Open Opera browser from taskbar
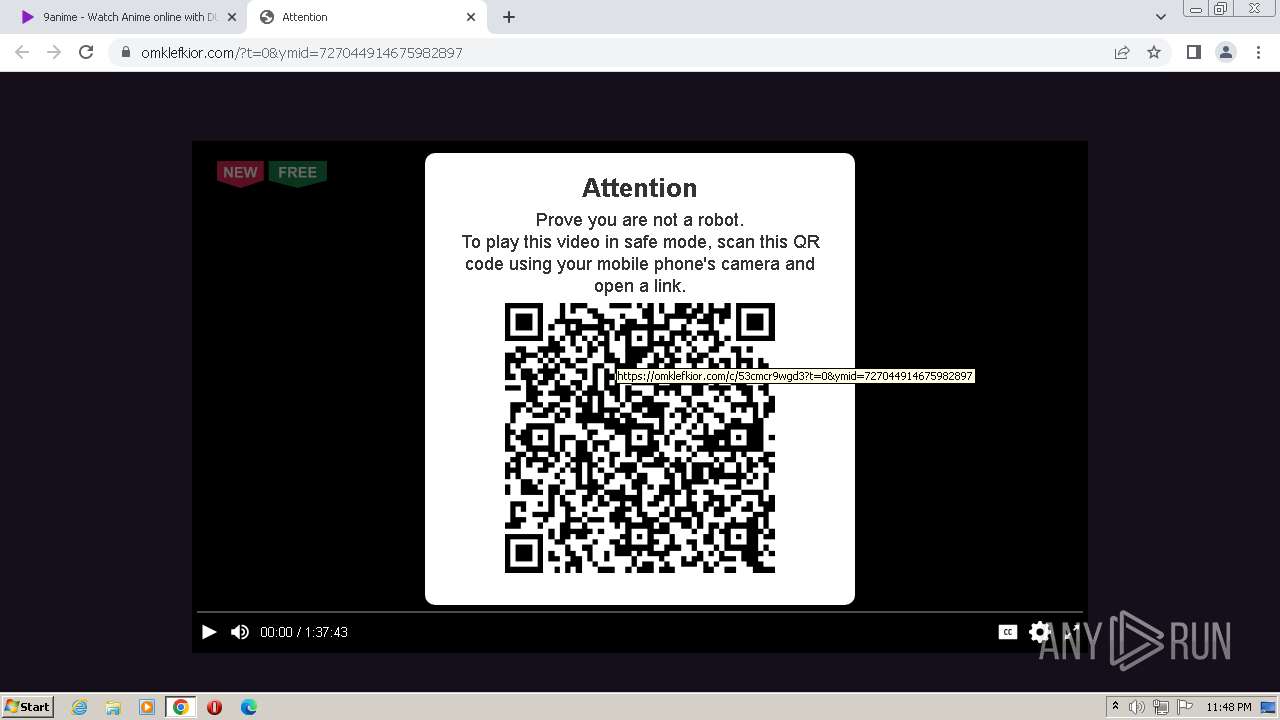Screen dimensions: 1280x720 point(214,707)
